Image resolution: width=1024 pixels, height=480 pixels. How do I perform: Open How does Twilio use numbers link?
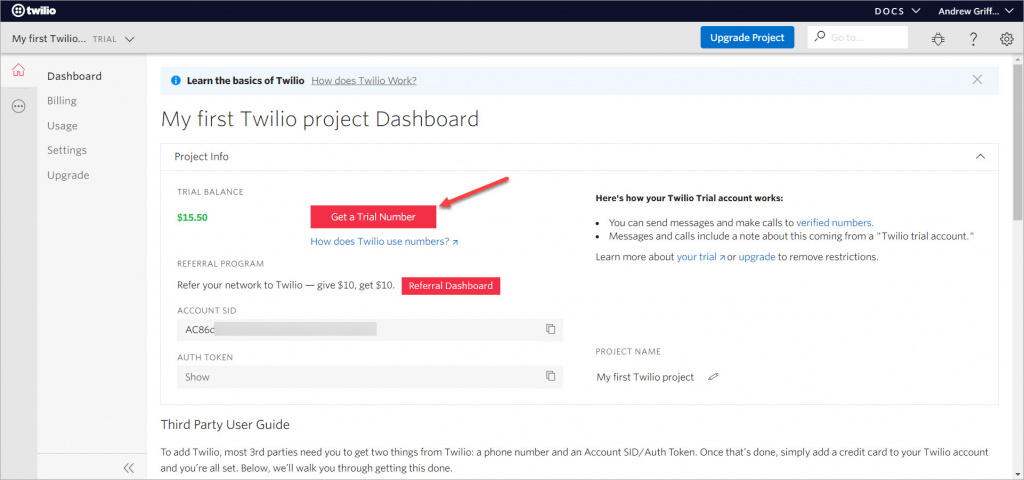pyautogui.click(x=384, y=242)
